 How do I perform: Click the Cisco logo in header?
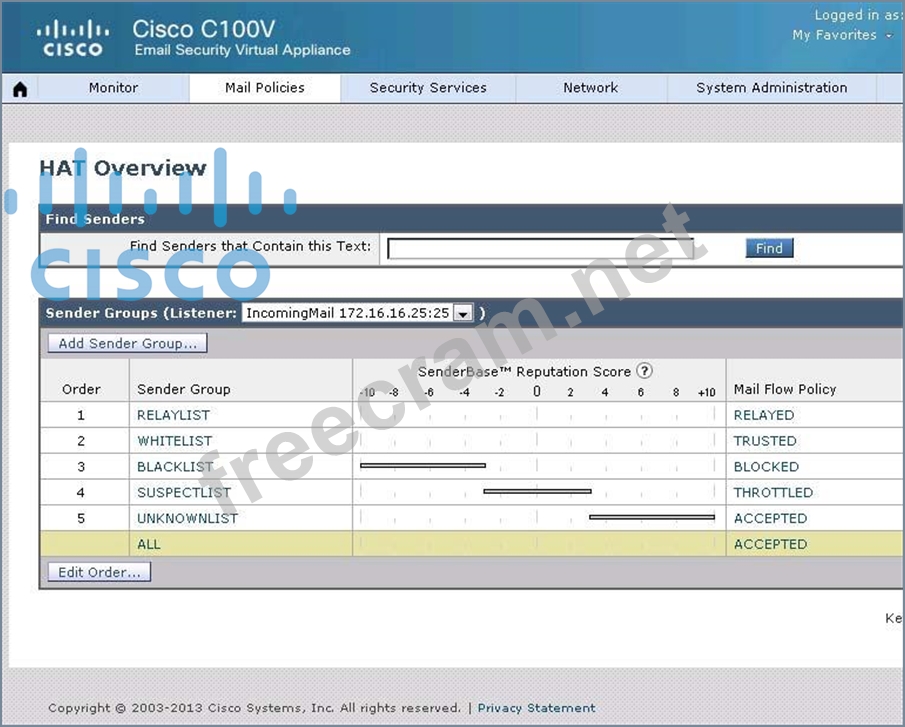coord(72,37)
